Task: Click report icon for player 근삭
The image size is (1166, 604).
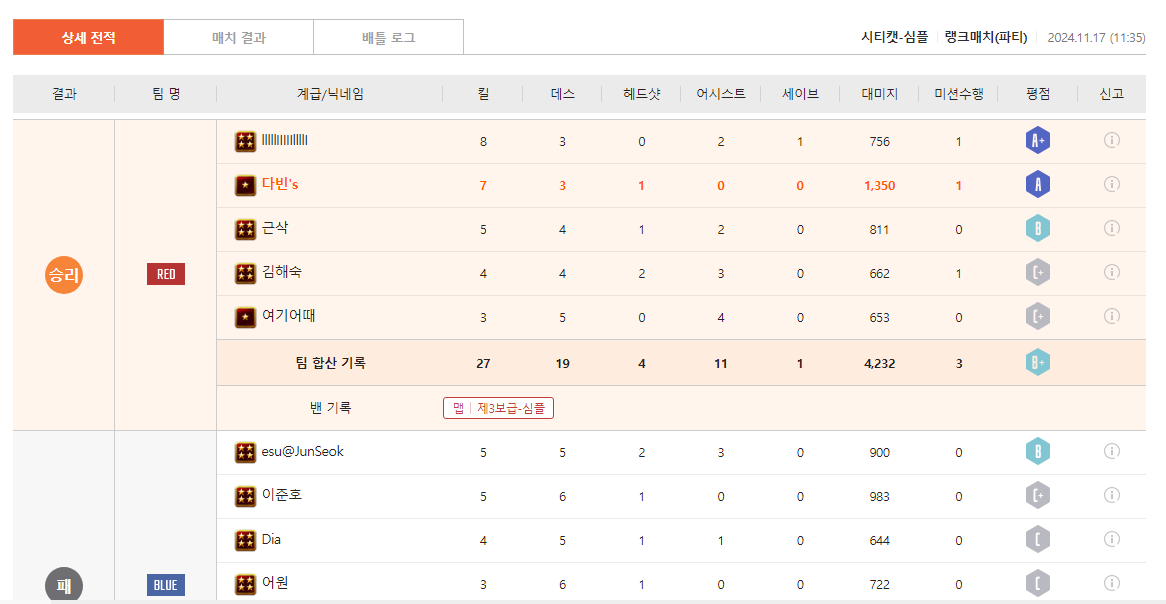Action: (1111, 228)
